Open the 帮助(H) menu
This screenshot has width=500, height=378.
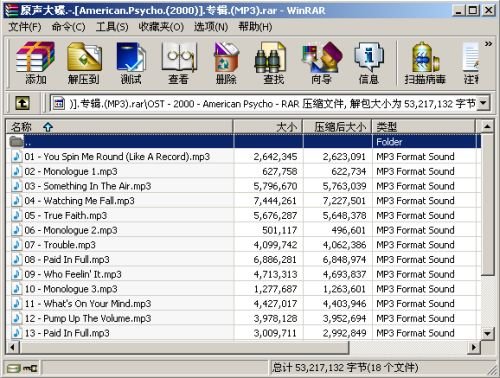pos(255,27)
